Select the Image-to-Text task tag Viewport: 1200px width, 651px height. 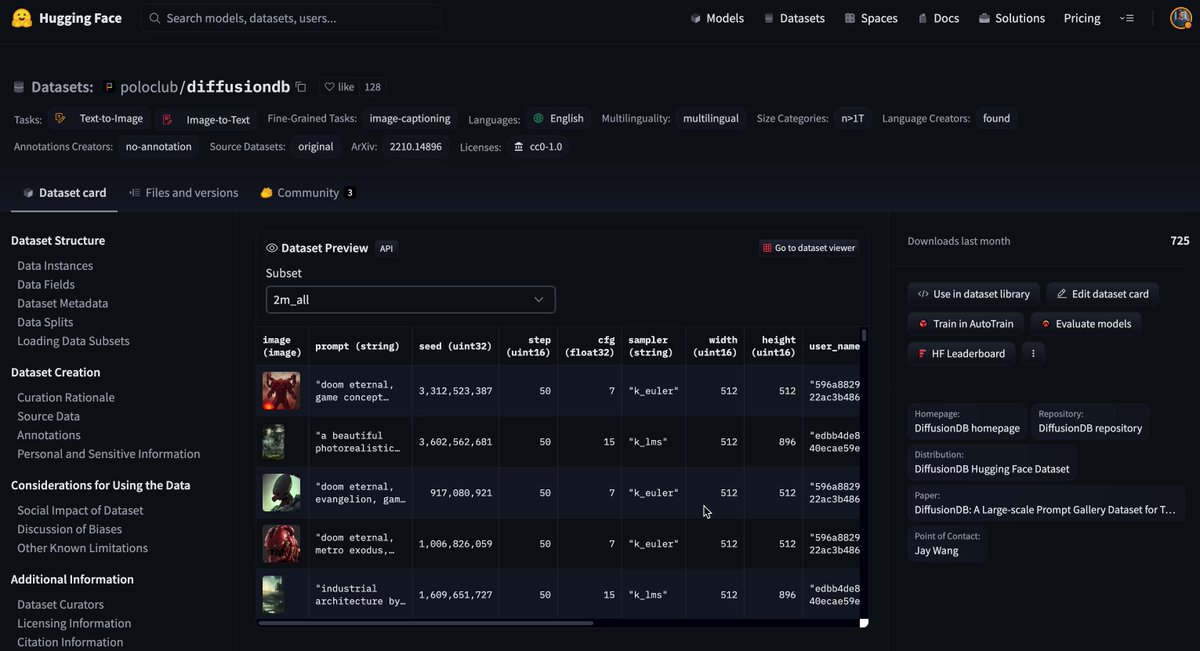[207, 119]
